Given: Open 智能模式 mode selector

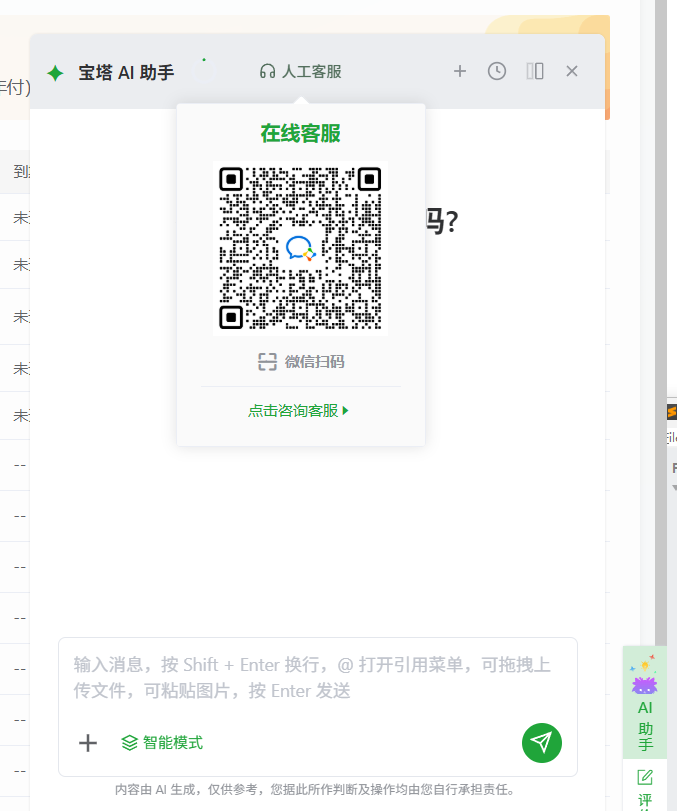Looking at the screenshot, I should pos(162,743).
